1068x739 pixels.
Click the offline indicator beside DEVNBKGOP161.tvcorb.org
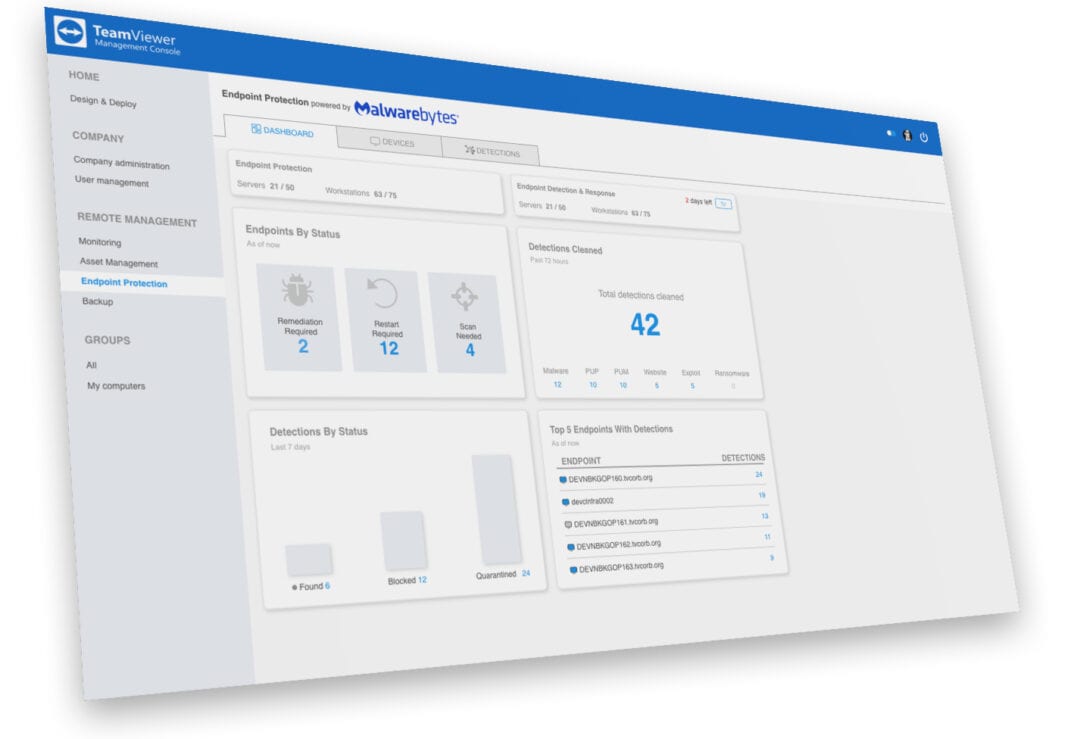pos(568,522)
